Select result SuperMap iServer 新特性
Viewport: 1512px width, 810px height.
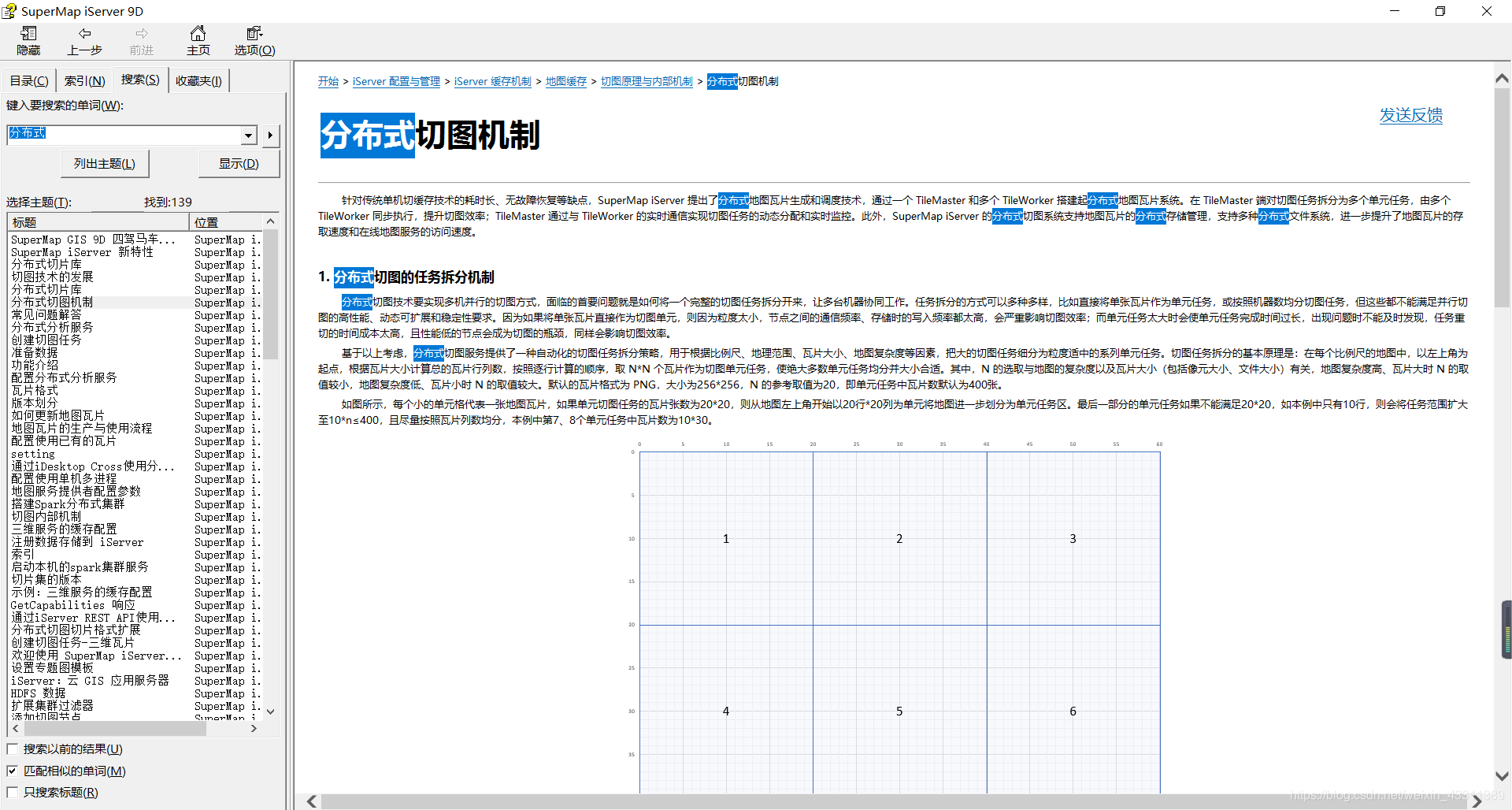(x=82, y=252)
